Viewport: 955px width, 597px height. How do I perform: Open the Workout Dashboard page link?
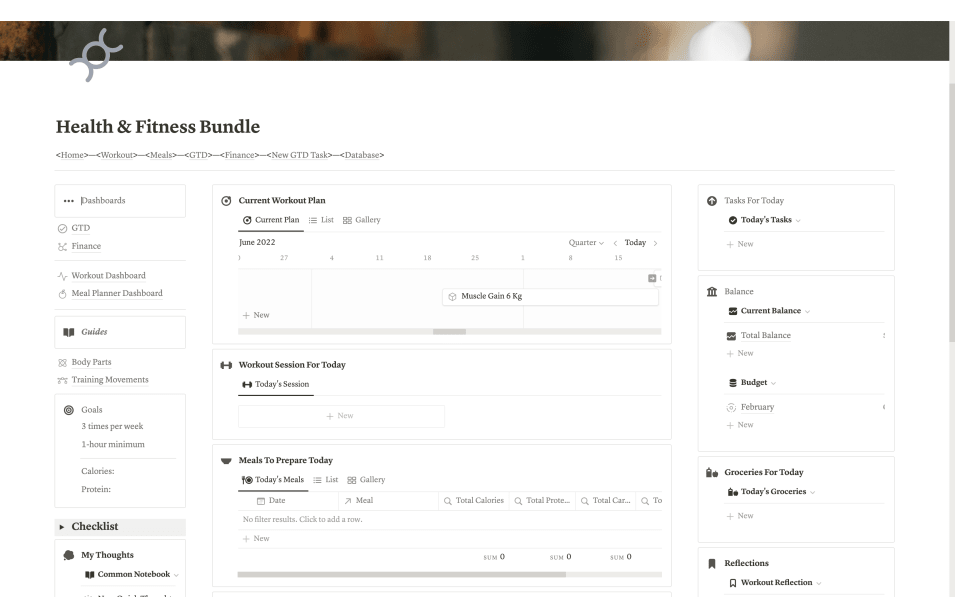coord(108,276)
